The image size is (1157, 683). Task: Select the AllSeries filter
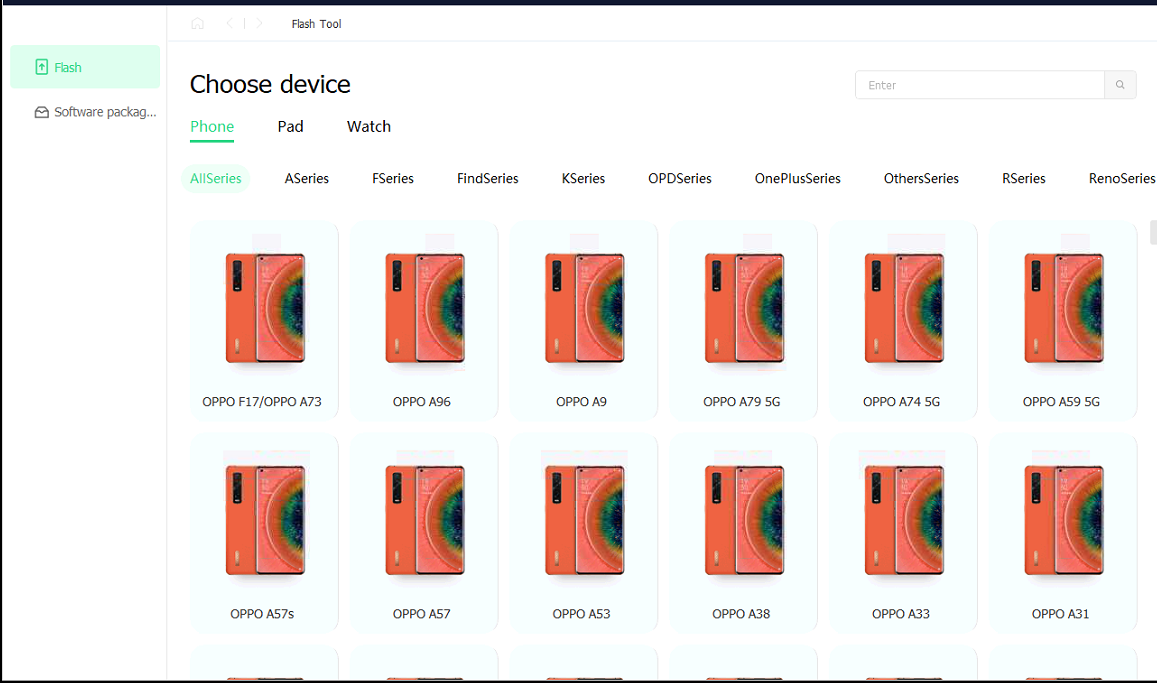click(215, 178)
